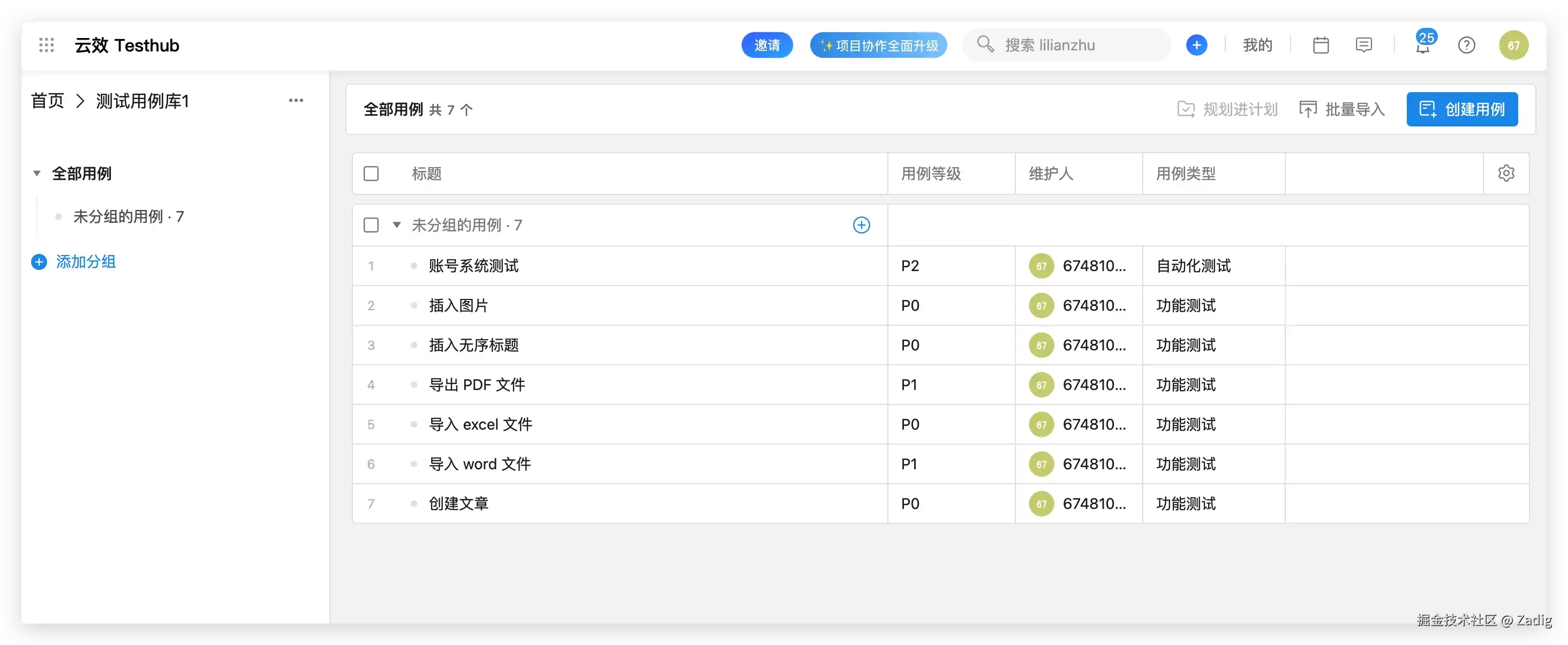Open the calendar icon in top bar
Screen dimensions: 1568x645
coord(1320,45)
